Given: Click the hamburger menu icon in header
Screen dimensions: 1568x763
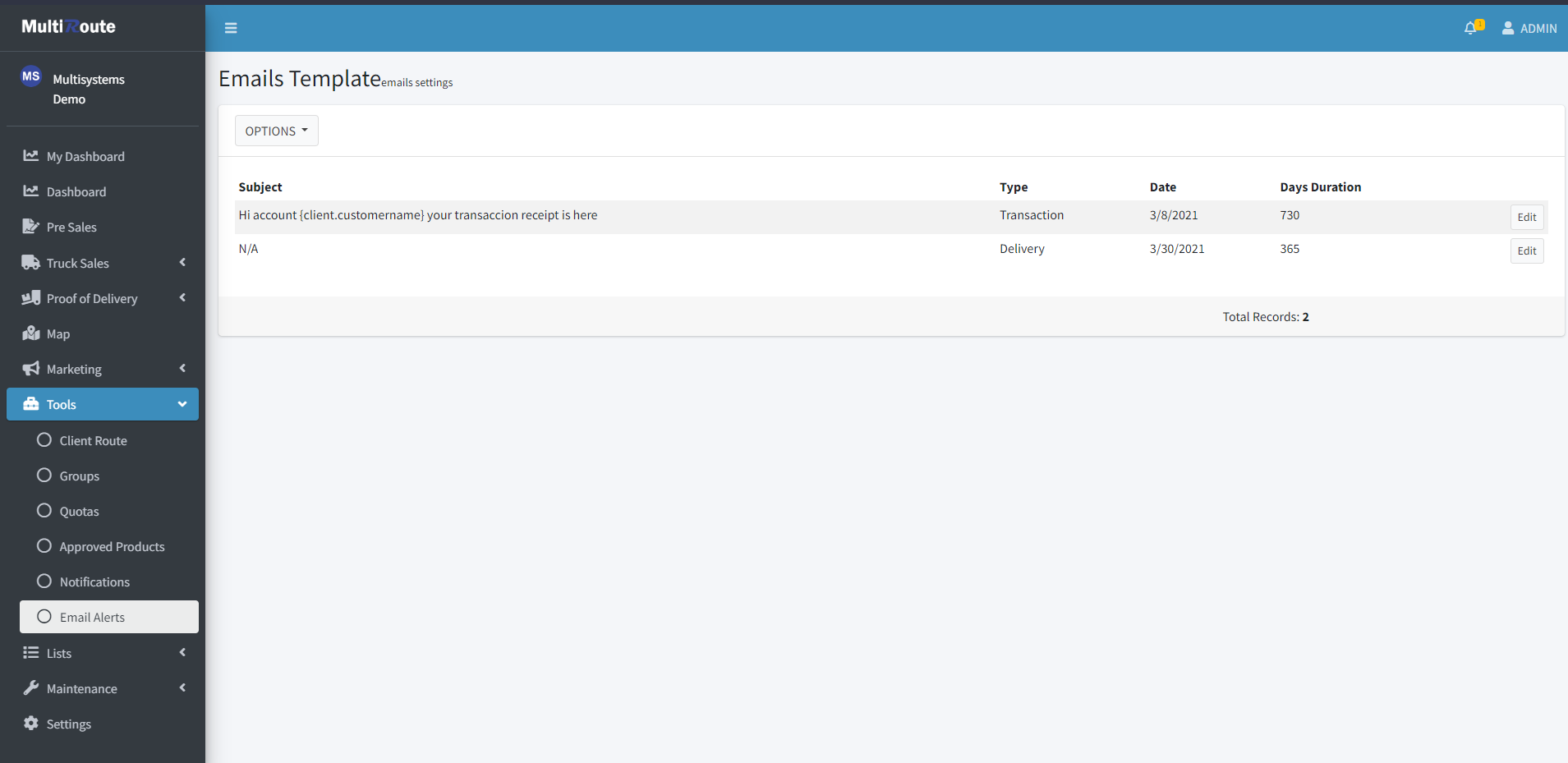Looking at the screenshot, I should [231, 28].
